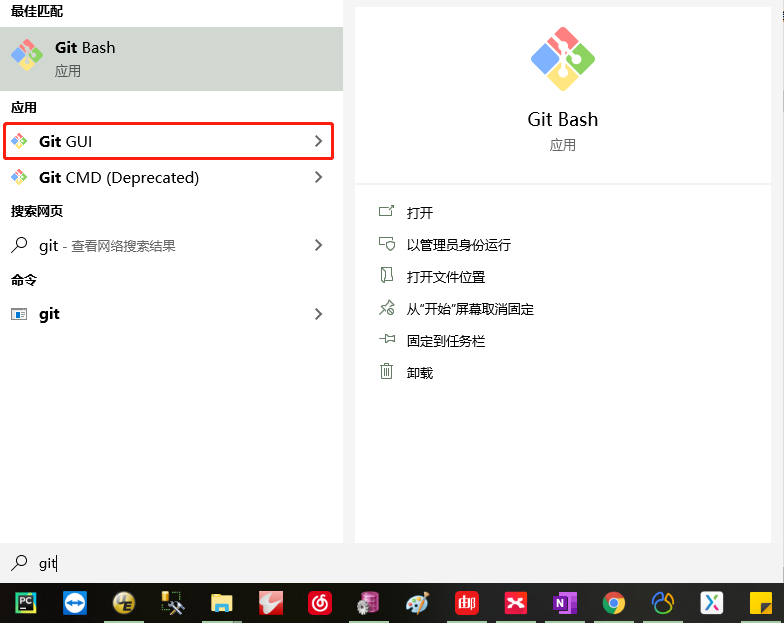Viewport: 784px width, 623px height.
Task: Click the trash icon for 卸载
Action: click(386, 371)
